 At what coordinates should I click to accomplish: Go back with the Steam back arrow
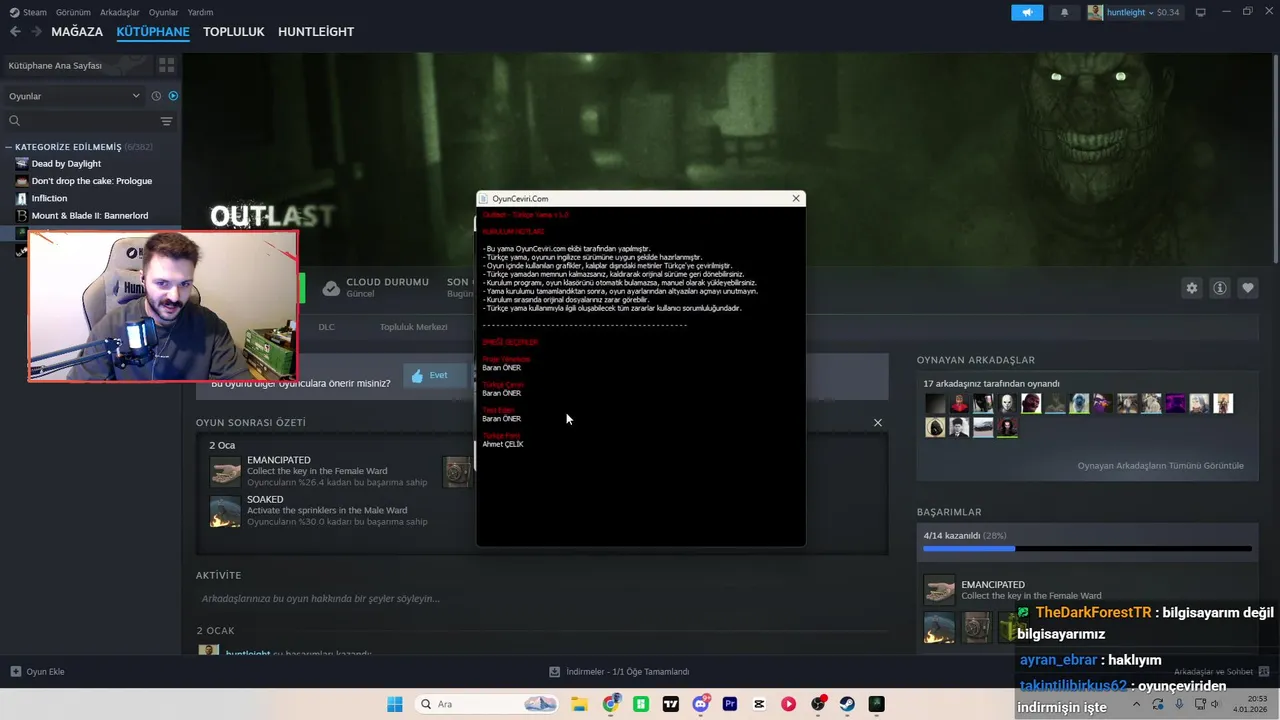tap(15, 32)
